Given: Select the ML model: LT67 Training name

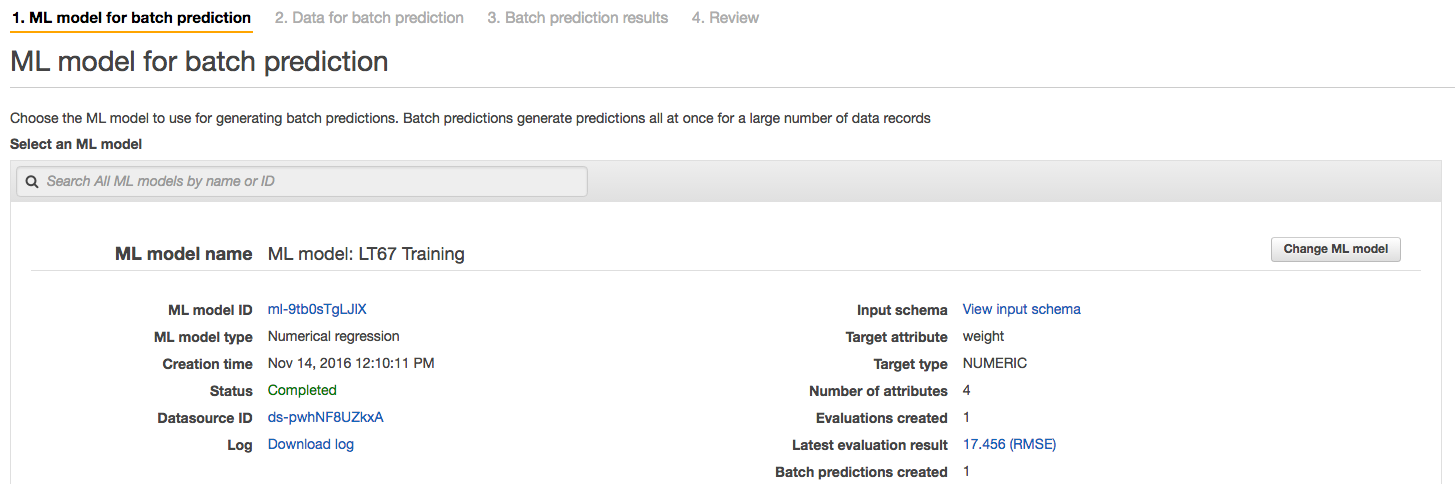Looking at the screenshot, I should (x=366, y=254).
